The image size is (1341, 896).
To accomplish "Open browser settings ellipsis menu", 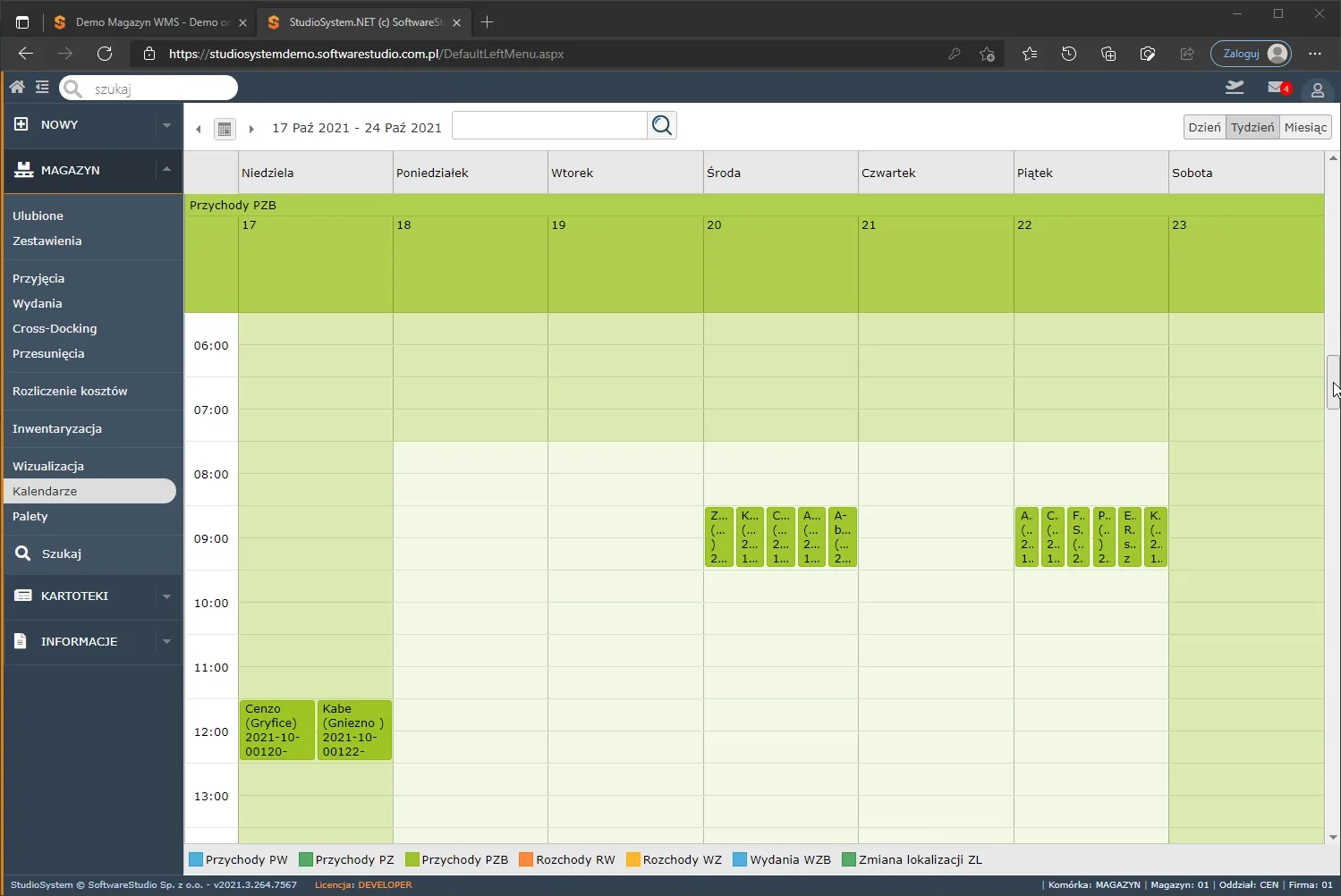I will click(1315, 54).
